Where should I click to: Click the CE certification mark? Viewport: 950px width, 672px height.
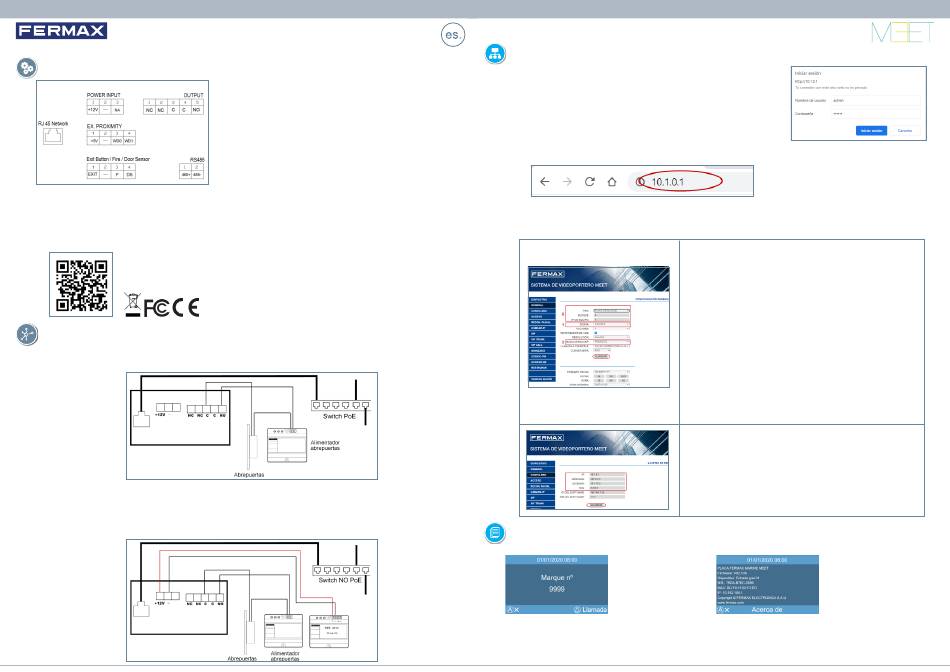(185, 308)
